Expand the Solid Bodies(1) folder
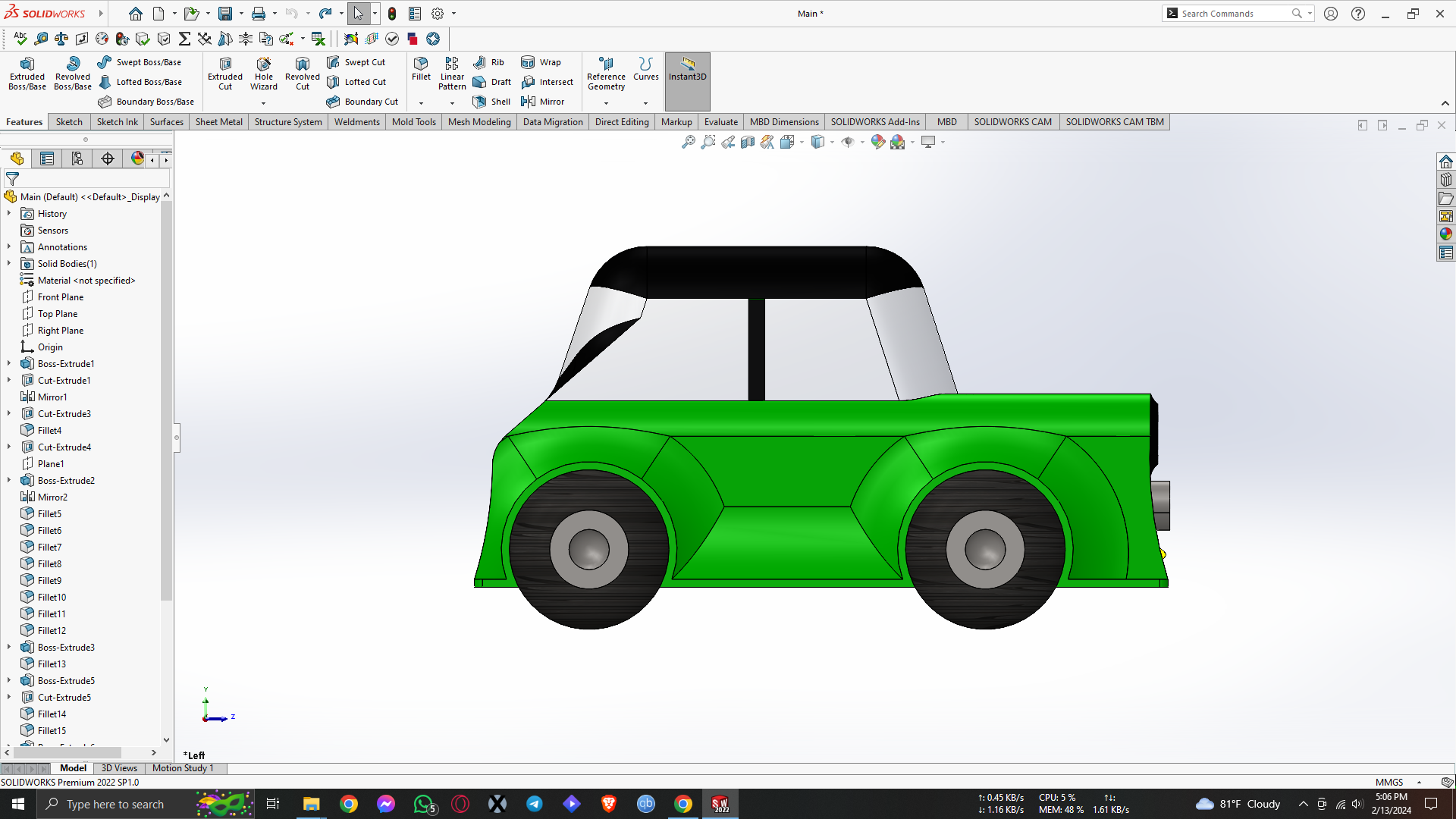 coord(9,264)
